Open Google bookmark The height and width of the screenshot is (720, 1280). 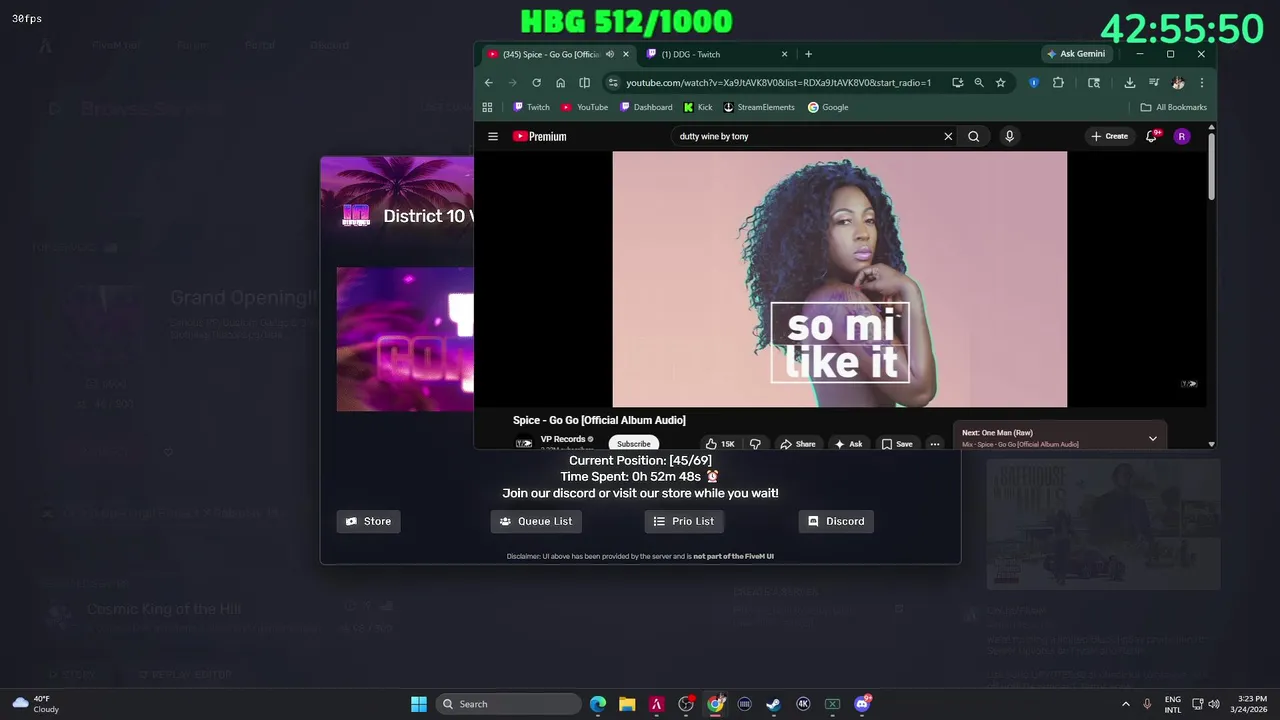[828, 107]
